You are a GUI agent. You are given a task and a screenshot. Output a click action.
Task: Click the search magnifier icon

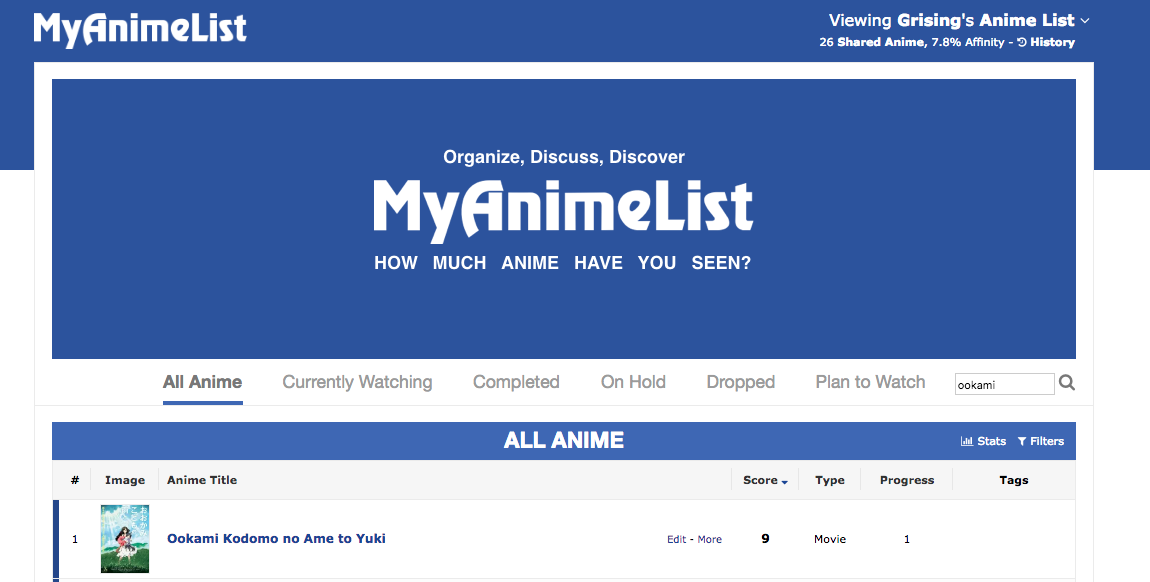click(1067, 383)
